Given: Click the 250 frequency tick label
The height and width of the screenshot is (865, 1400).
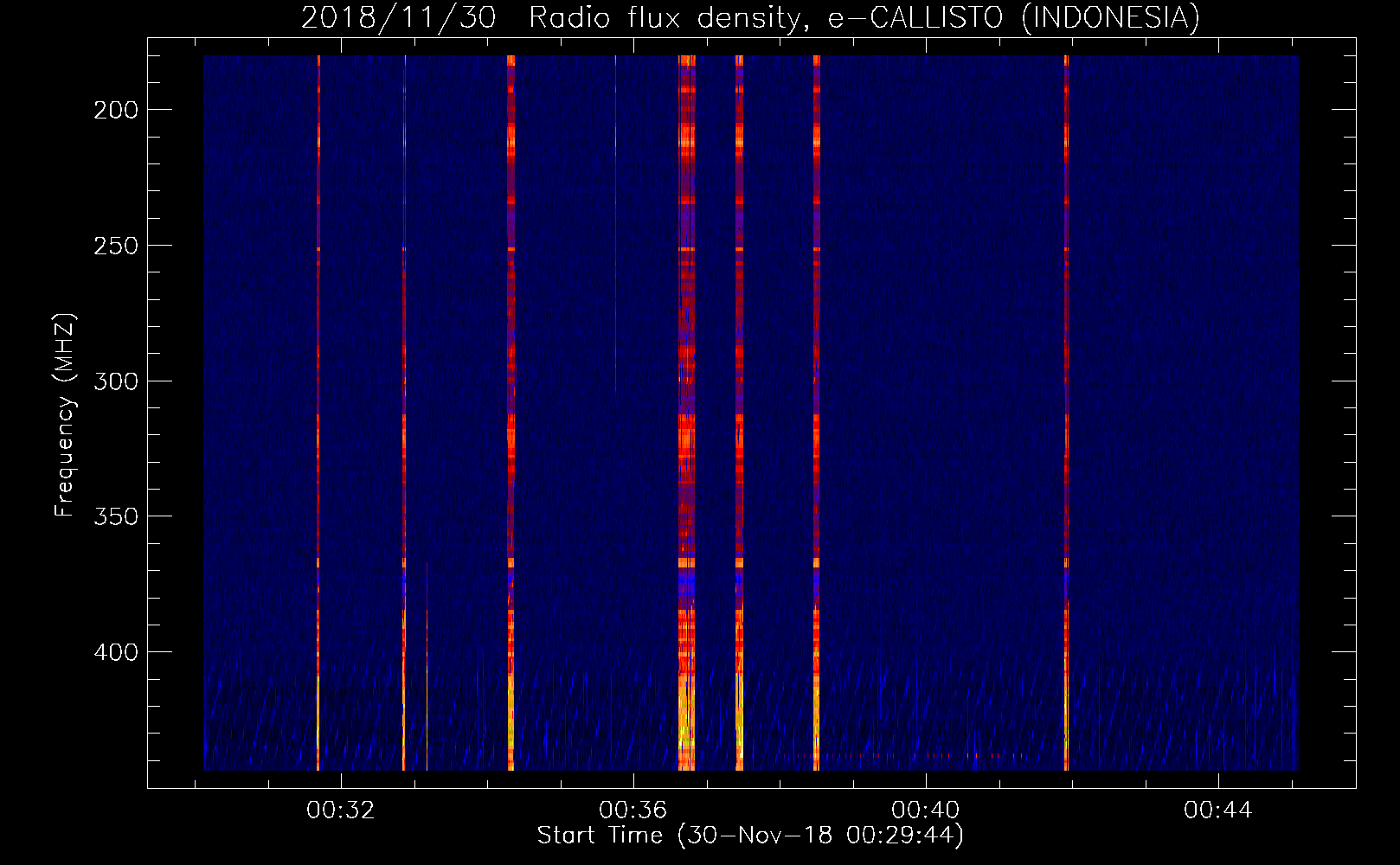Looking at the screenshot, I should click(x=116, y=246).
